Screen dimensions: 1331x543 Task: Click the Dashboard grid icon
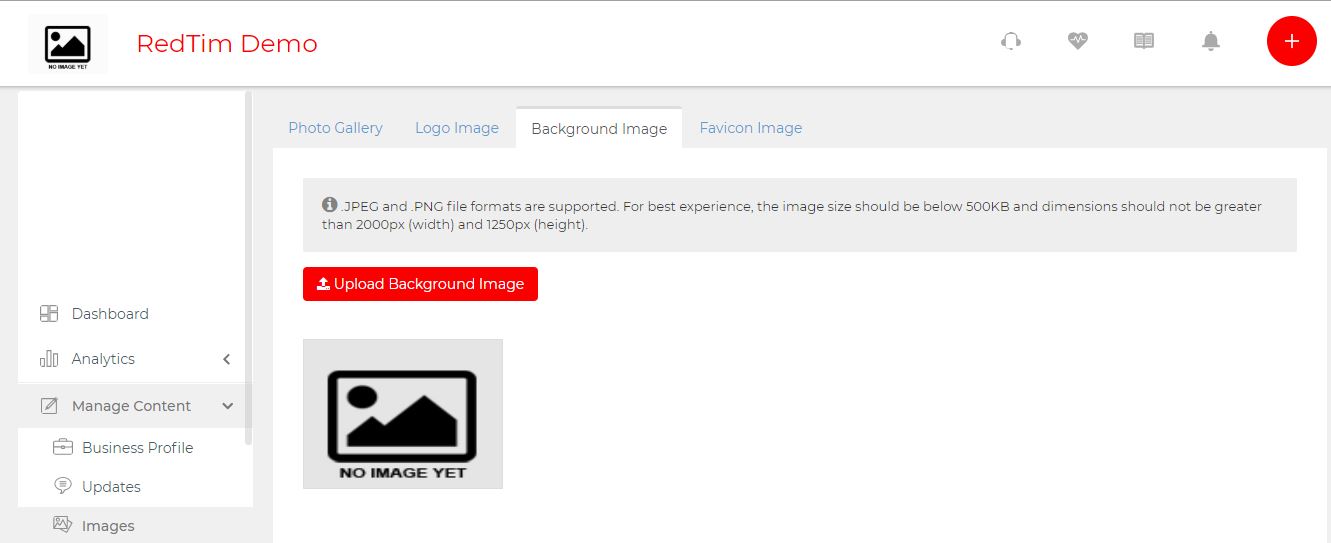(49, 314)
